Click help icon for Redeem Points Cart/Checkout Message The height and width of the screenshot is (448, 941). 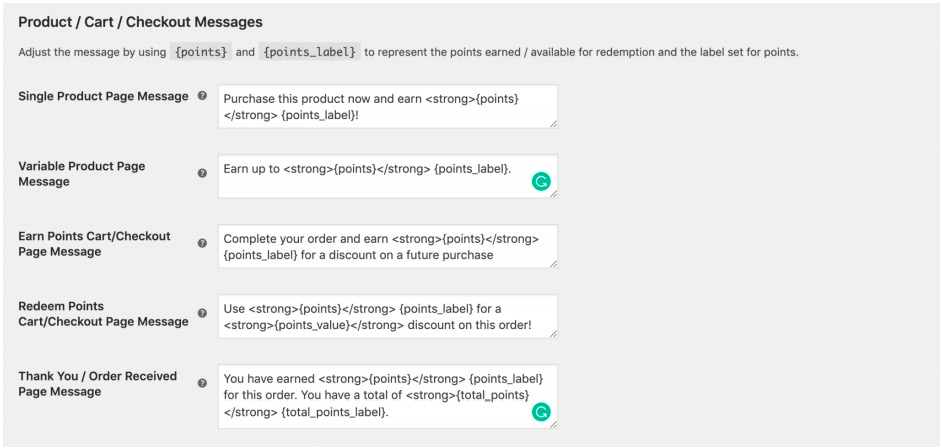click(203, 313)
